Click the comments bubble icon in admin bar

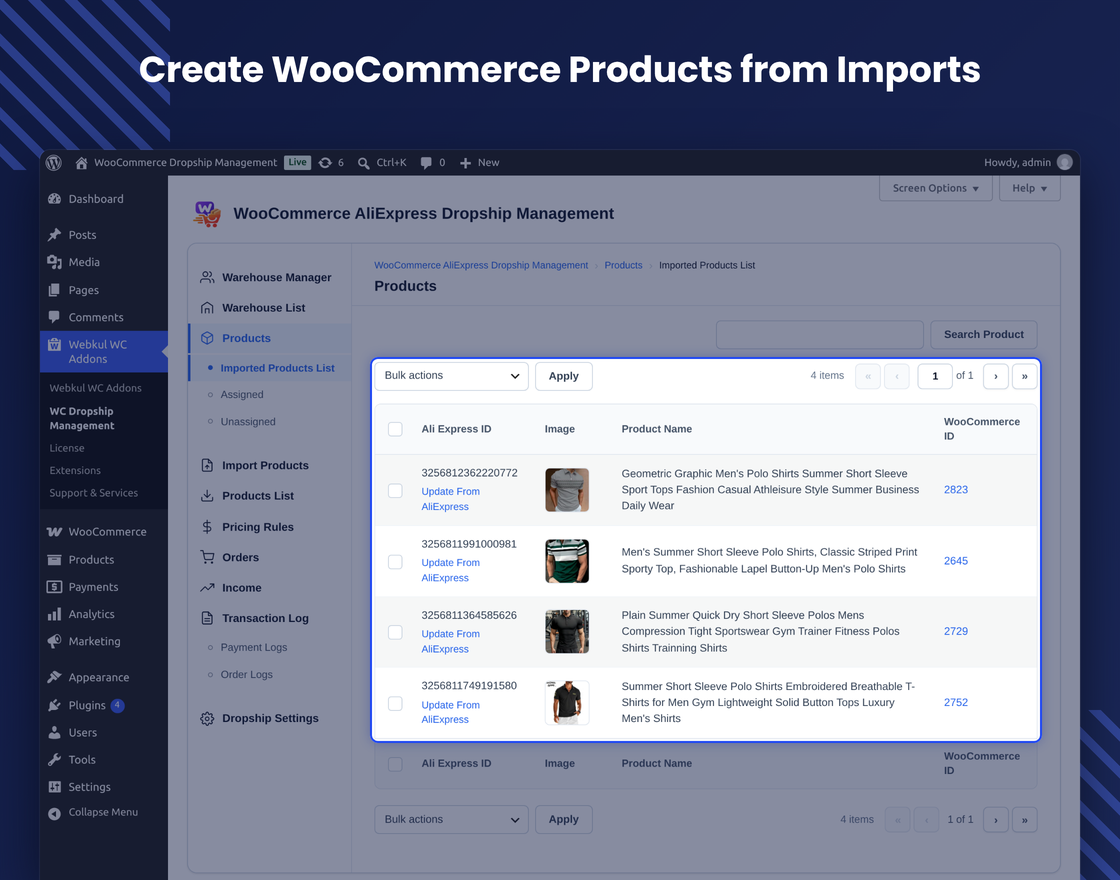426,163
